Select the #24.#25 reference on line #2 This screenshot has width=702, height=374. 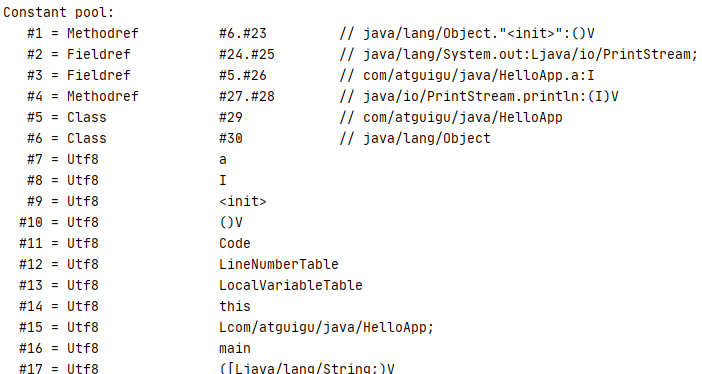click(x=247, y=55)
